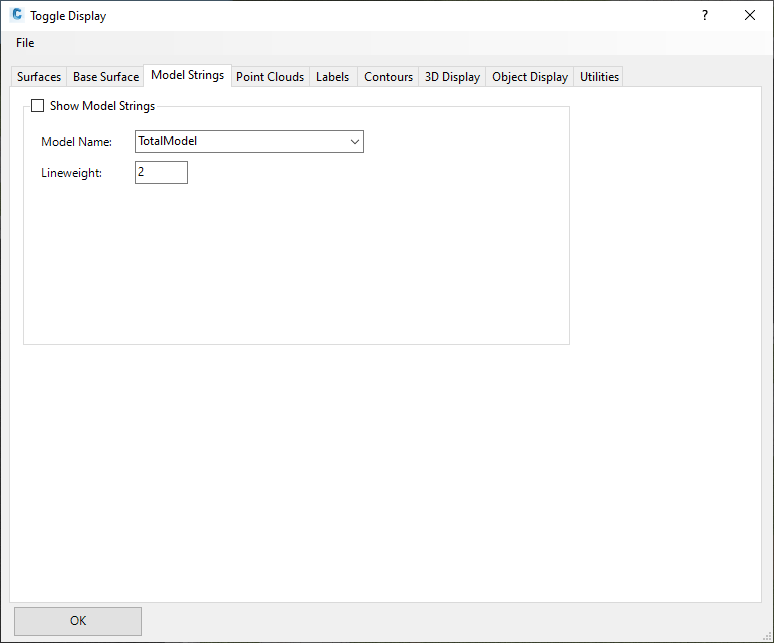Click the Lineweight label text
The height and width of the screenshot is (643, 774).
tap(72, 173)
